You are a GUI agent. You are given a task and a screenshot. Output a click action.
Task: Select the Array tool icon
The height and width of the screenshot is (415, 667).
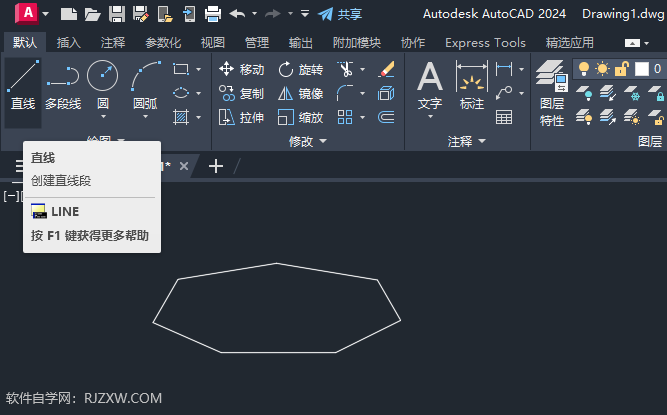pyautogui.click(x=345, y=117)
